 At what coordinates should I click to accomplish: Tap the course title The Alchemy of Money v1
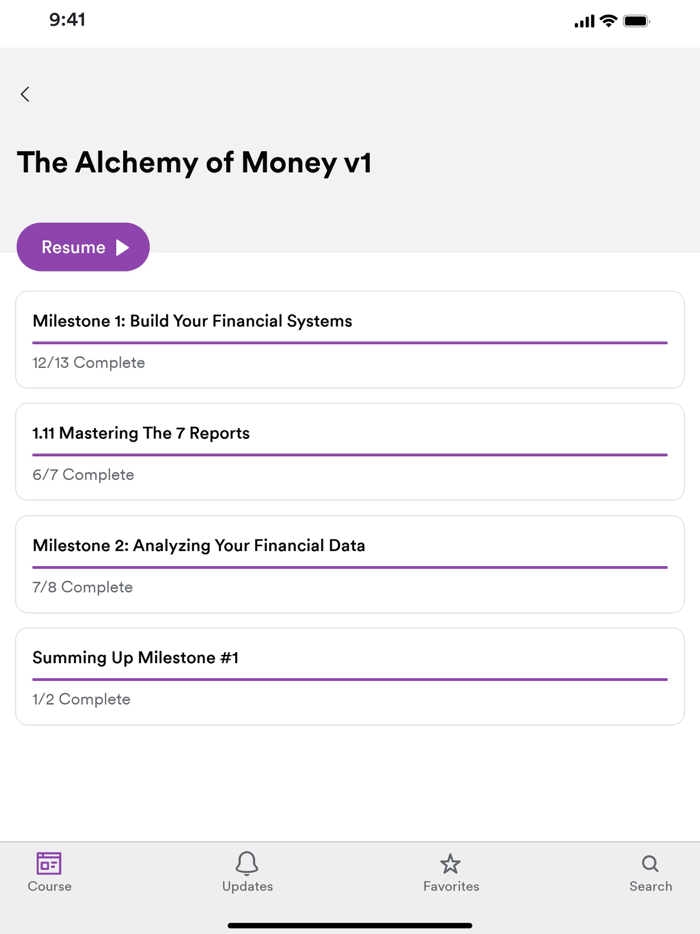tap(193, 162)
